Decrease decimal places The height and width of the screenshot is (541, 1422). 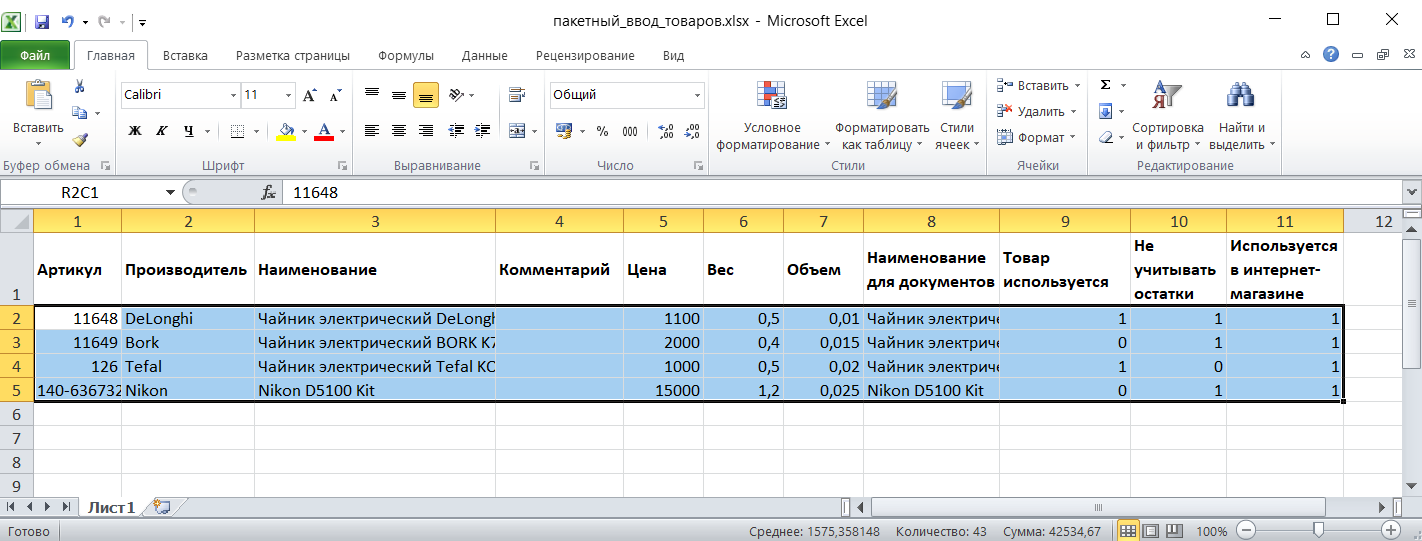(690, 131)
